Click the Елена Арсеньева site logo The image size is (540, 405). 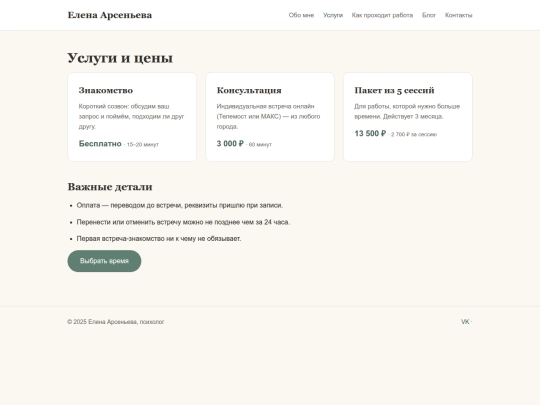tap(110, 15)
